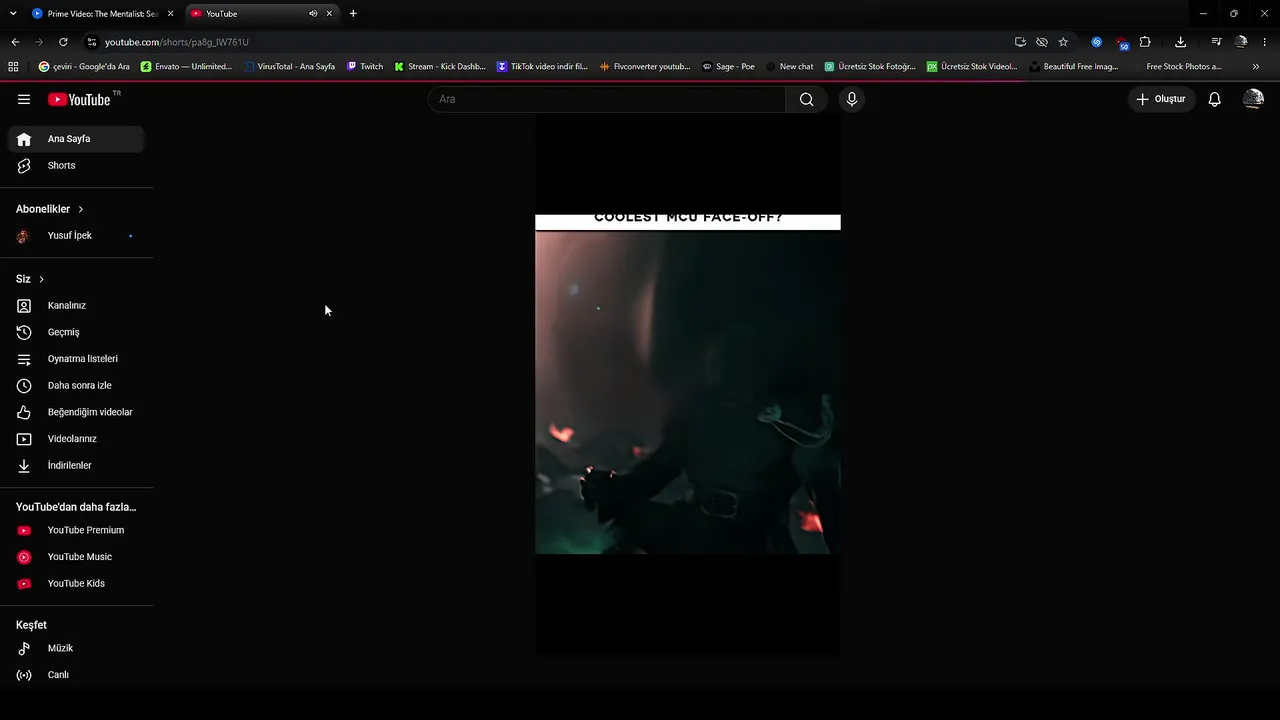Click the Oluştur create button
1280x720 pixels.
click(1161, 99)
